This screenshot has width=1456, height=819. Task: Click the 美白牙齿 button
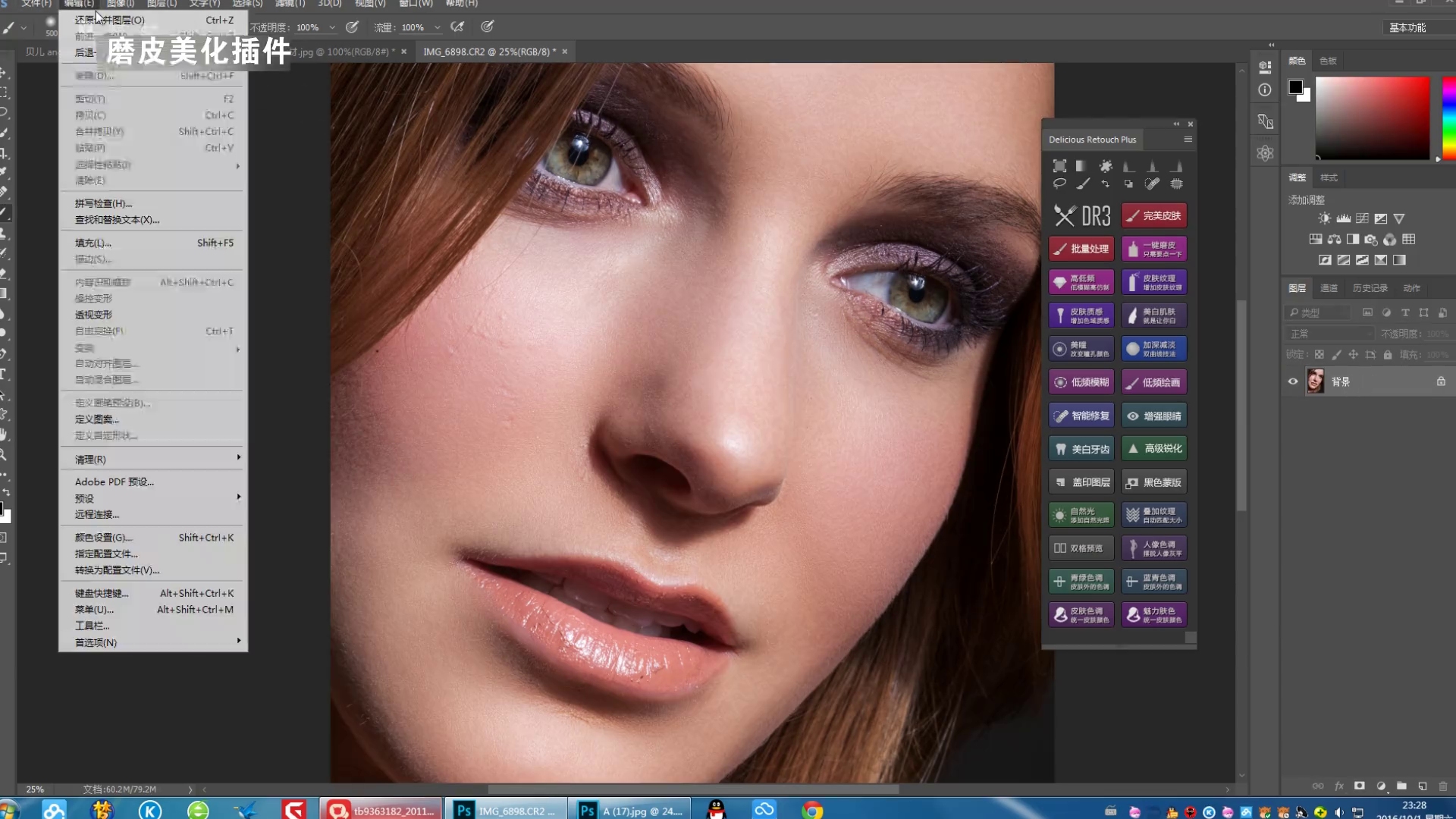click(x=1081, y=449)
